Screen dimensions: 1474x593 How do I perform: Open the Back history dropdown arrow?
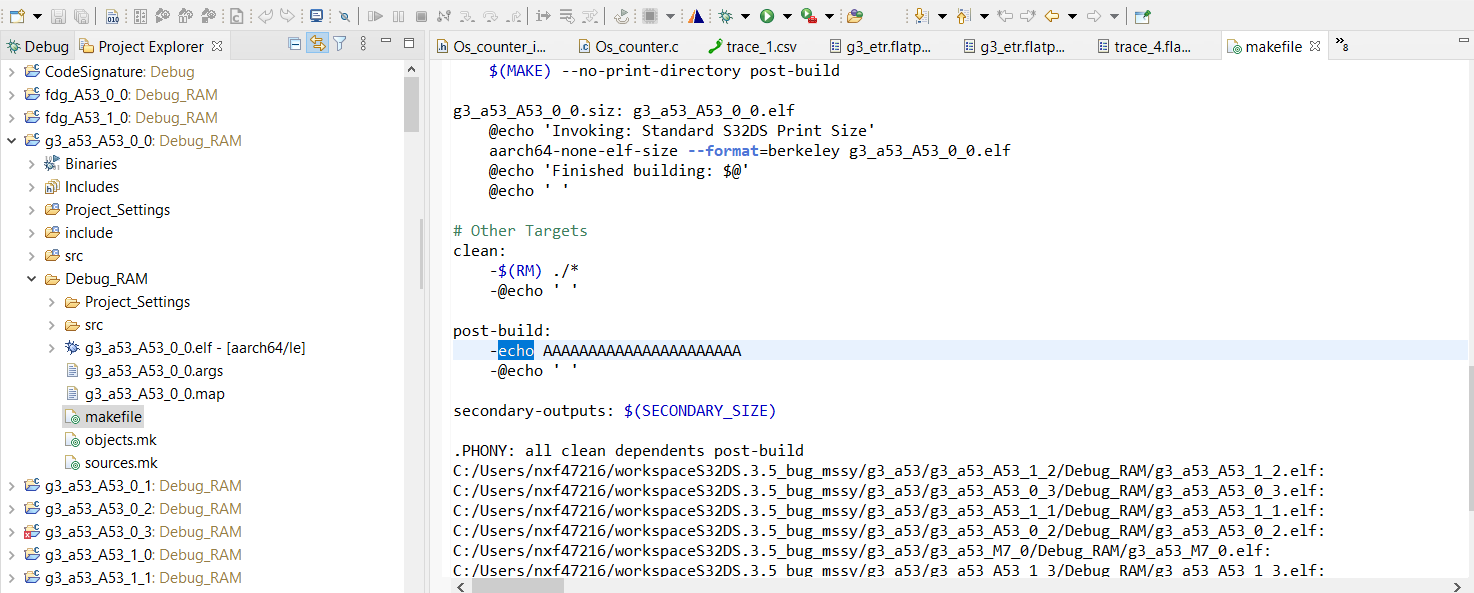pos(1072,16)
